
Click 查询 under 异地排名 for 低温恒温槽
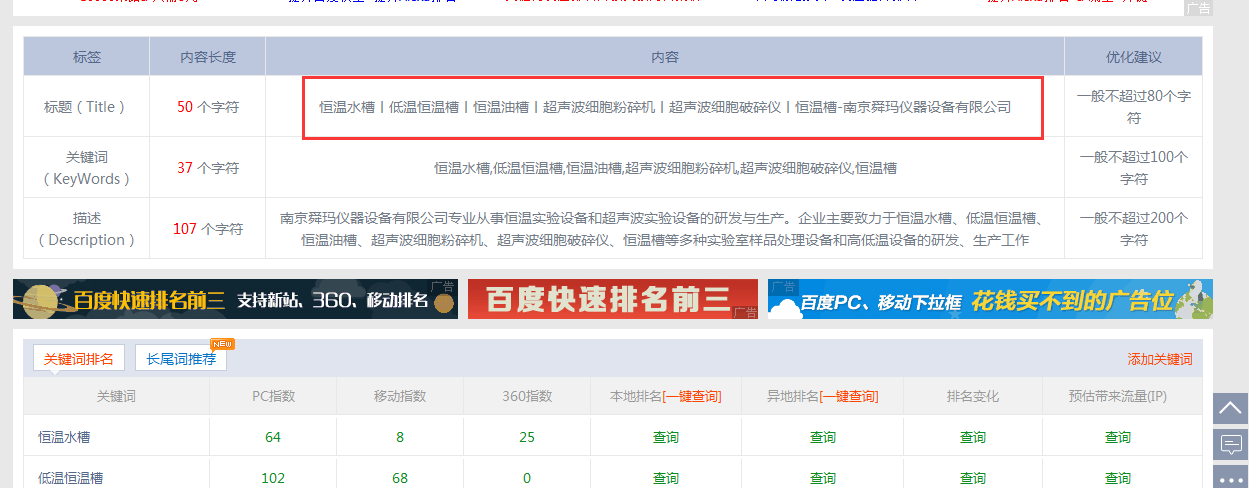pos(823,478)
